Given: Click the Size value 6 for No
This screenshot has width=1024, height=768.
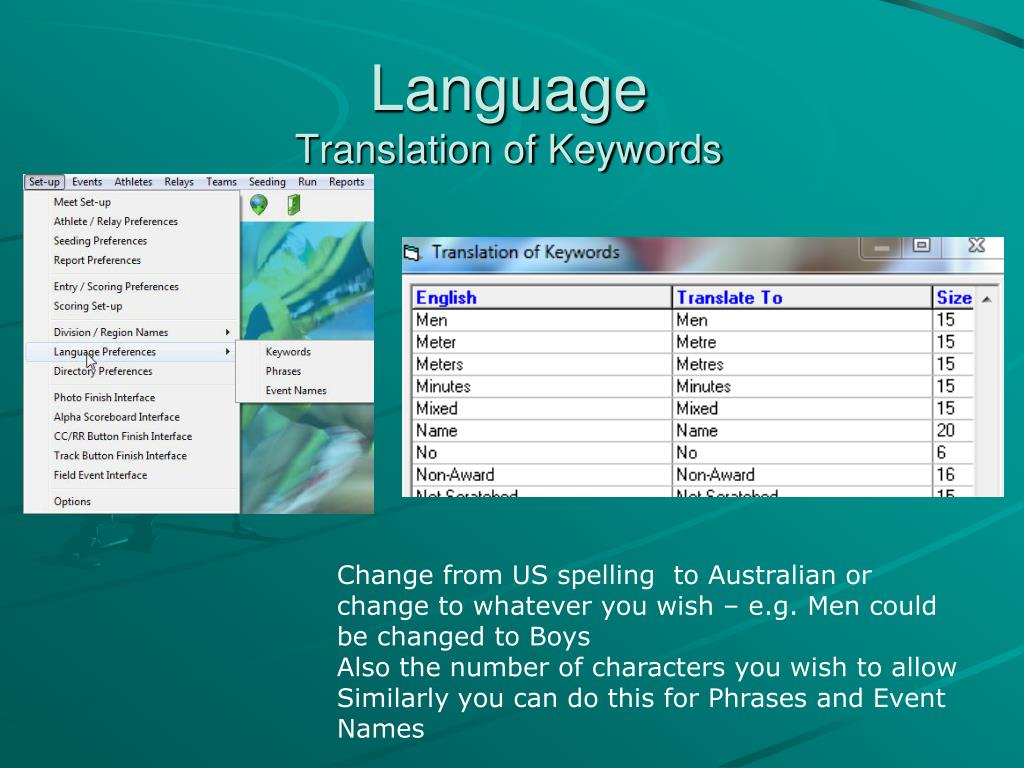Looking at the screenshot, I should 953,453.
